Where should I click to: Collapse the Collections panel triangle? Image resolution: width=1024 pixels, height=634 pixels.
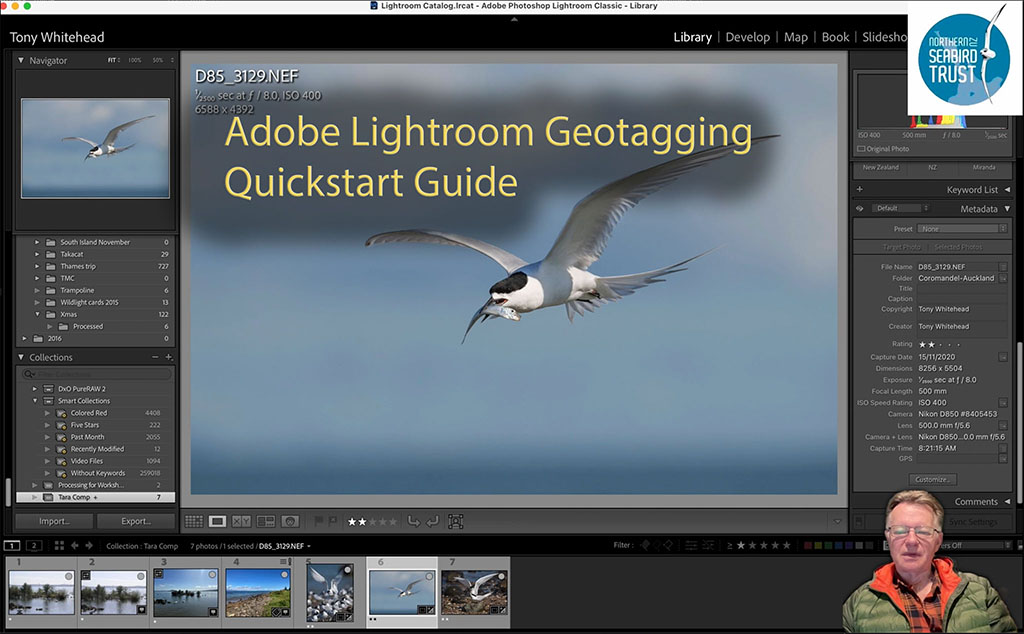(x=21, y=357)
